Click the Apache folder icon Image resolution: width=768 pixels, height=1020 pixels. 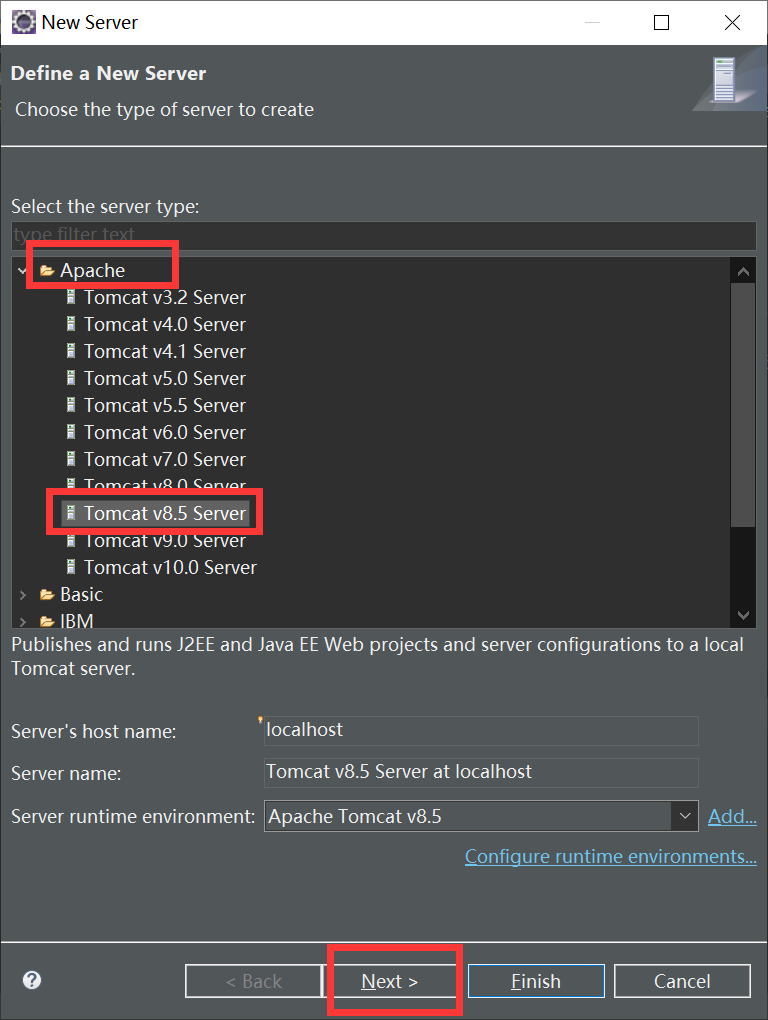[x=47, y=271]
